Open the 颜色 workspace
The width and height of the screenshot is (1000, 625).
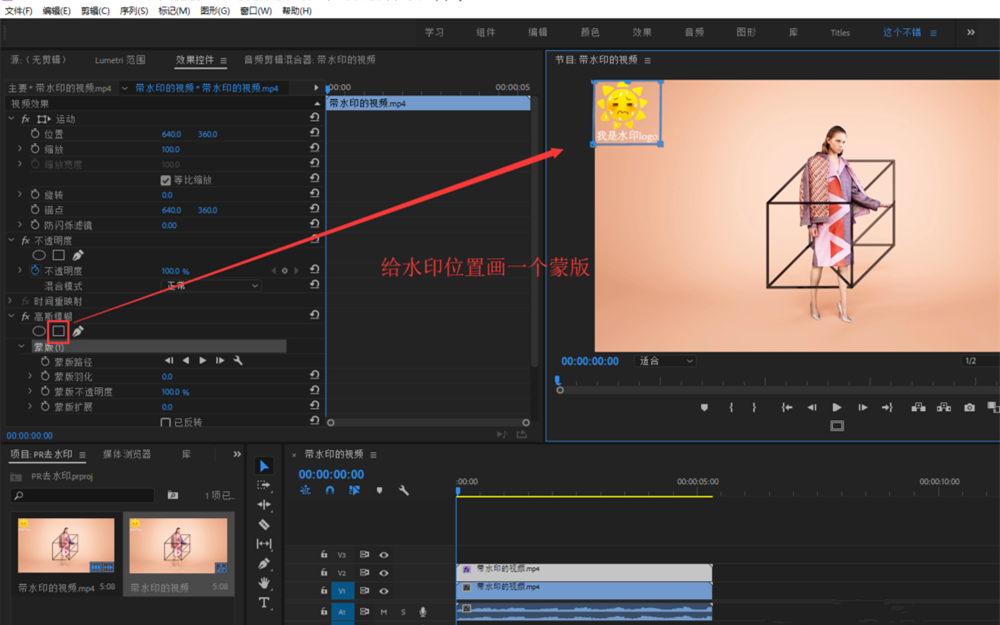click(589, 32)
